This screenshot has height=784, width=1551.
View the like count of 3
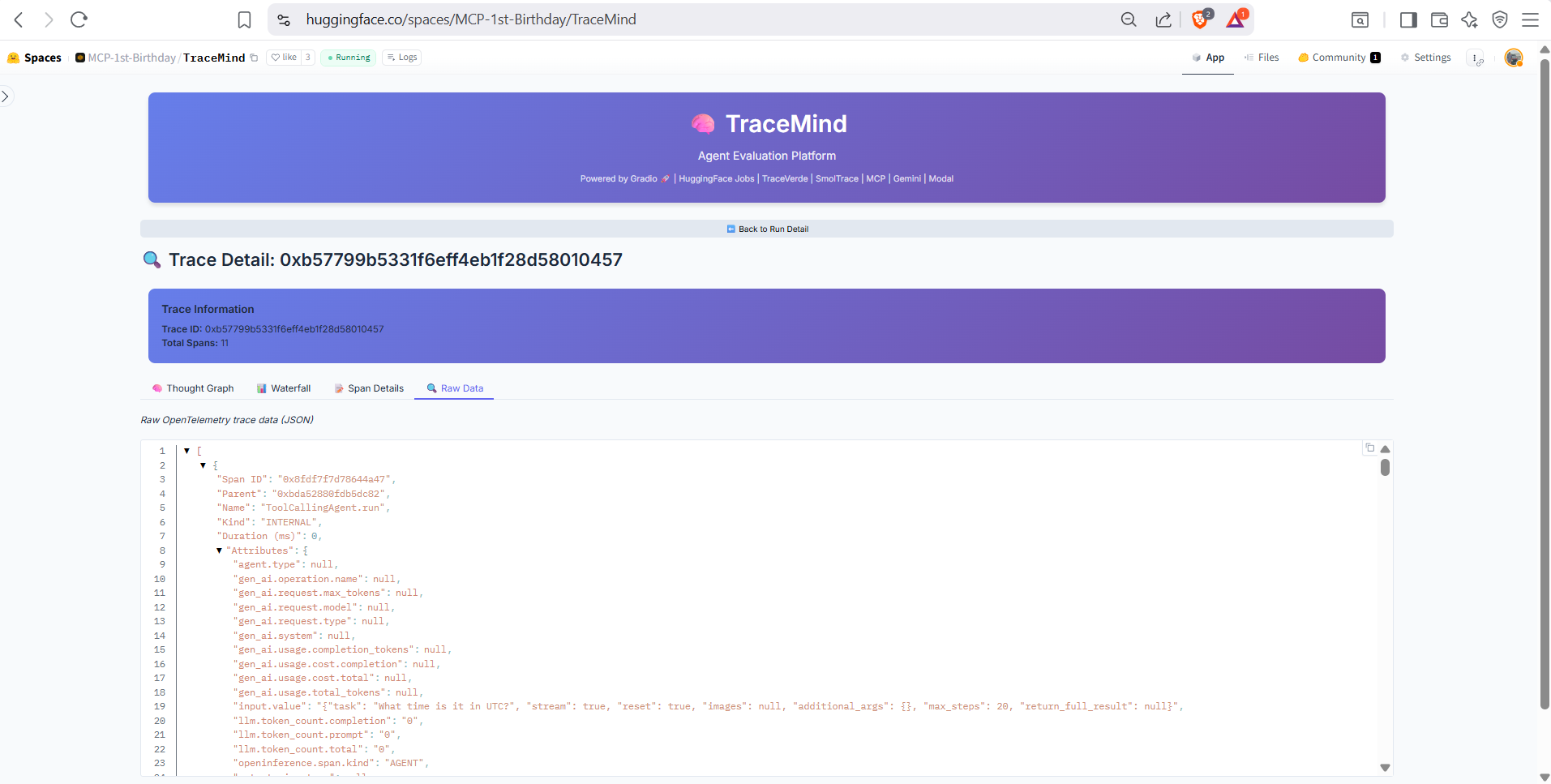coord(308,58)
